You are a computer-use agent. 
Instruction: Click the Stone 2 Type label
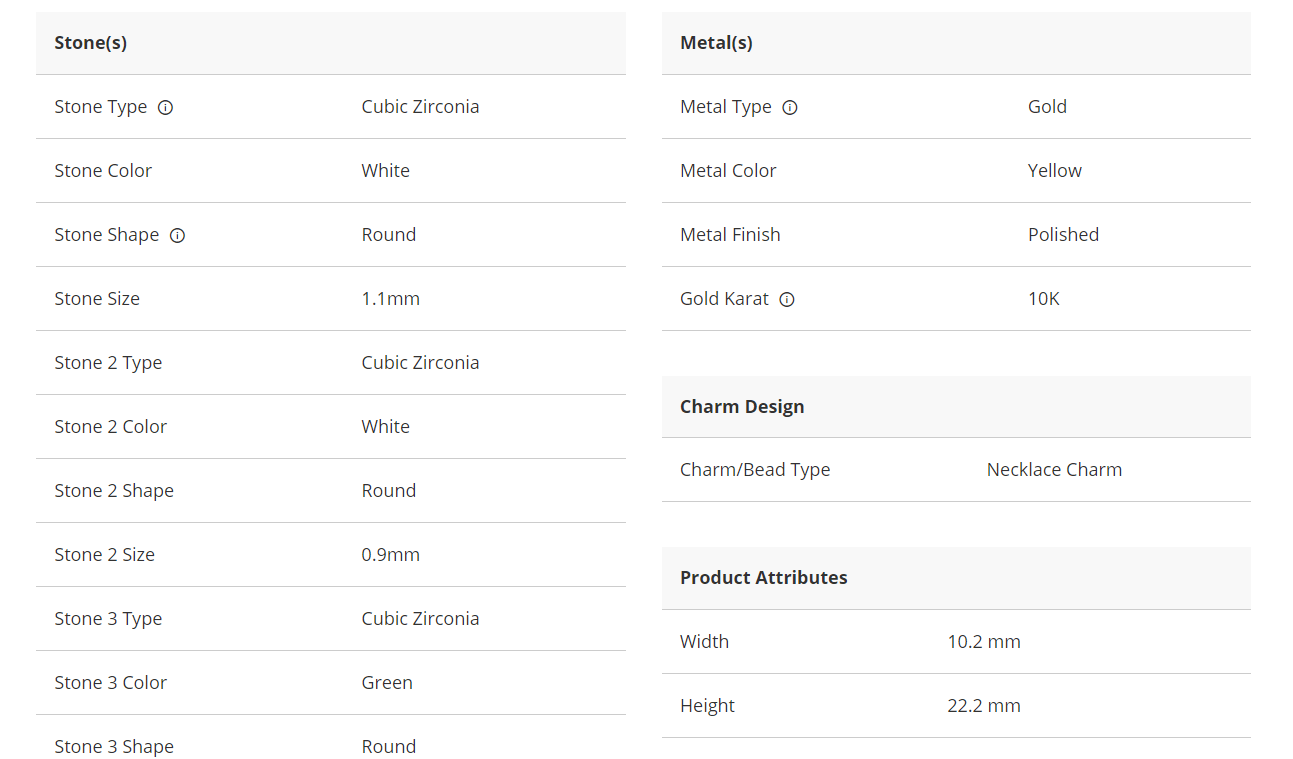point(108,363)
